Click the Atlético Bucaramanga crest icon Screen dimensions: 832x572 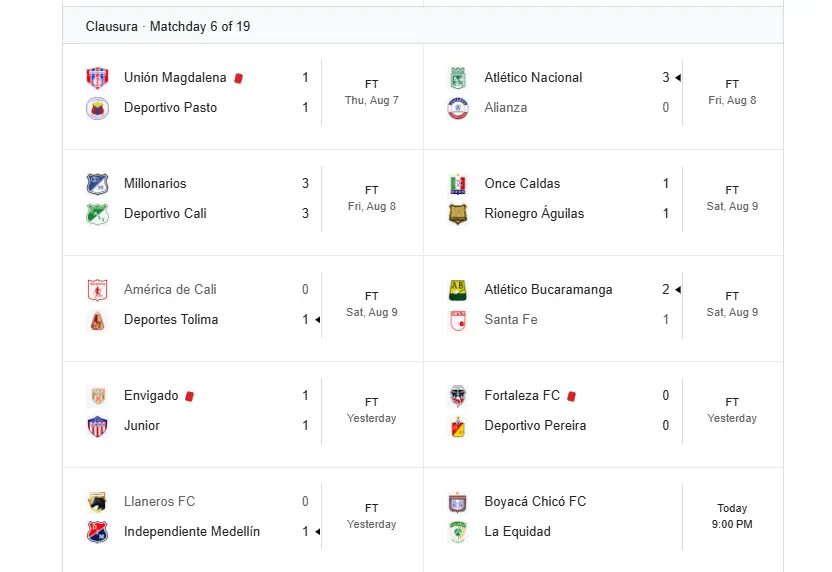[x=458, y=290]
